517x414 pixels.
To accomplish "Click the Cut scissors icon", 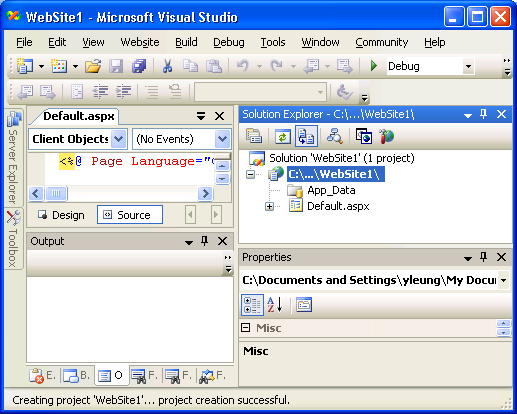I will coord(167,66).
